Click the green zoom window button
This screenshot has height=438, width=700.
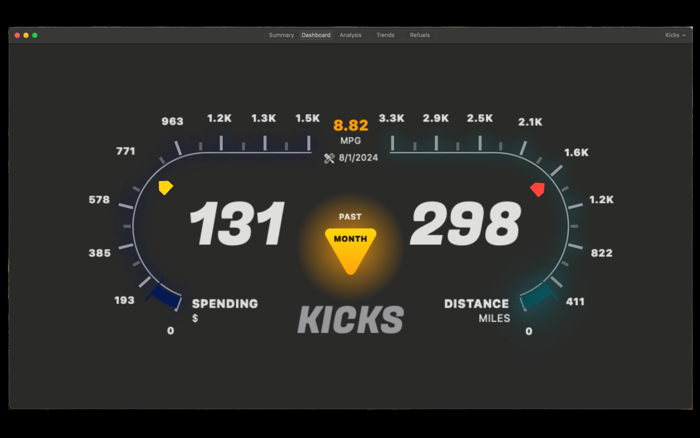coord(35,35)
